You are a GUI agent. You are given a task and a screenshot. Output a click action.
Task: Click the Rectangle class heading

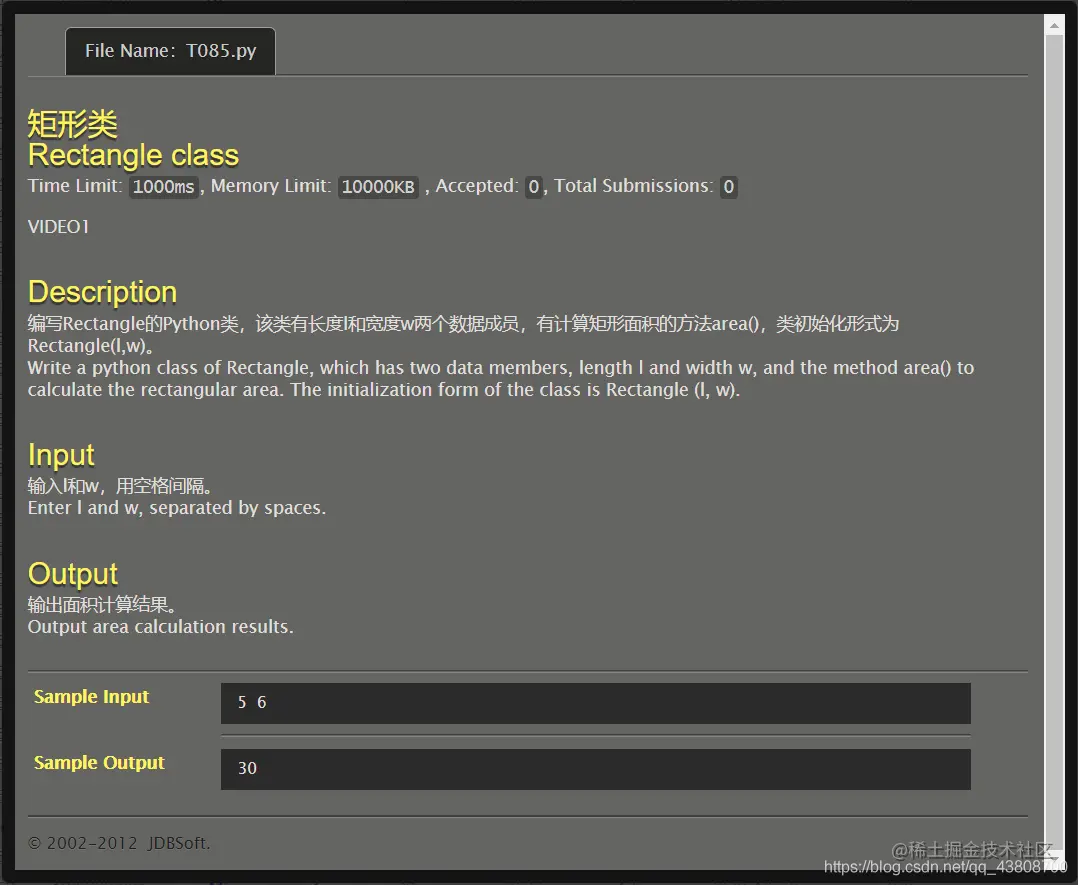click(x=133, y=155)
